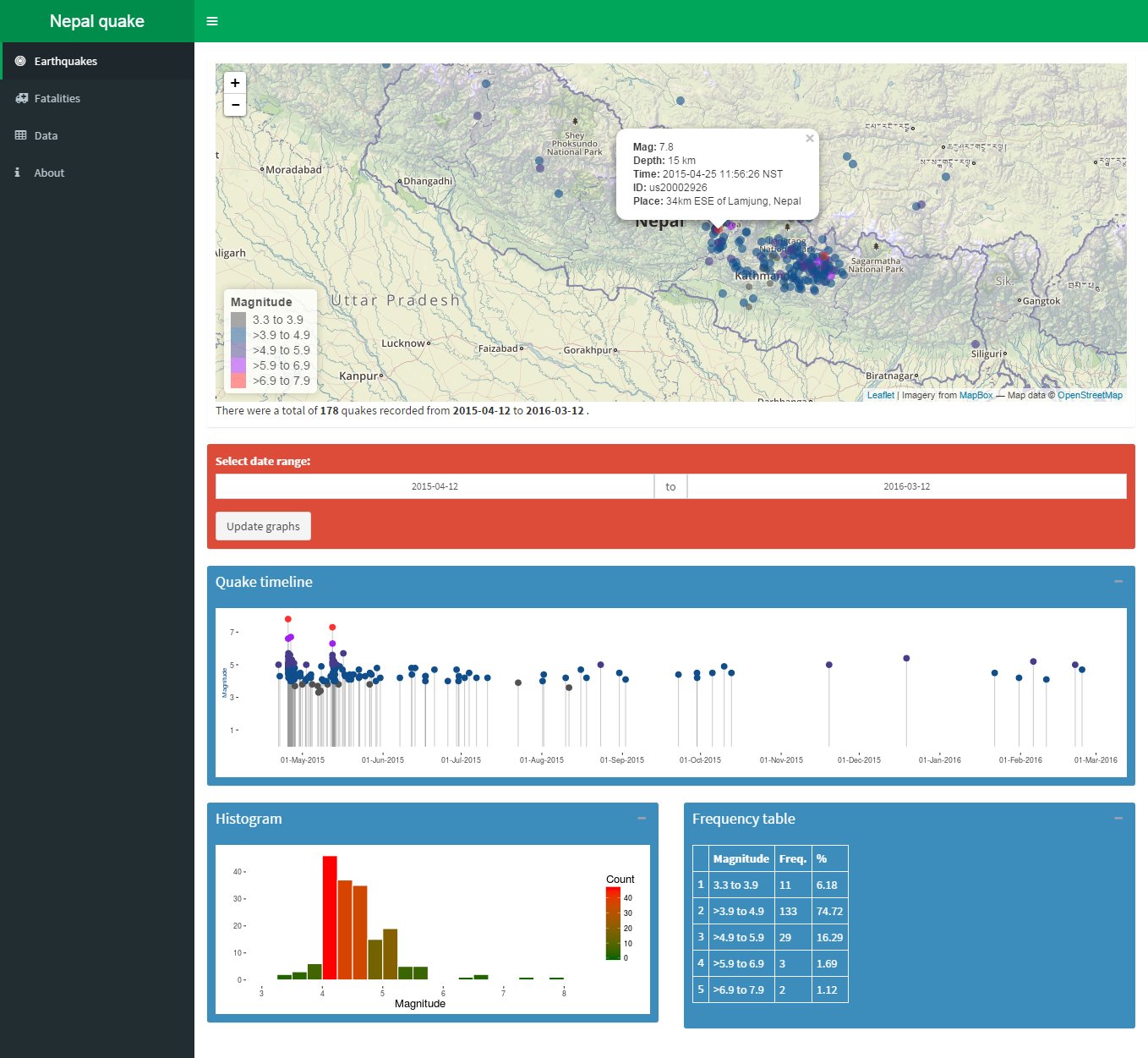Collapse the Frequency table panel
This screenshot has width=1148, height=1058.
tap(1118, 818)
